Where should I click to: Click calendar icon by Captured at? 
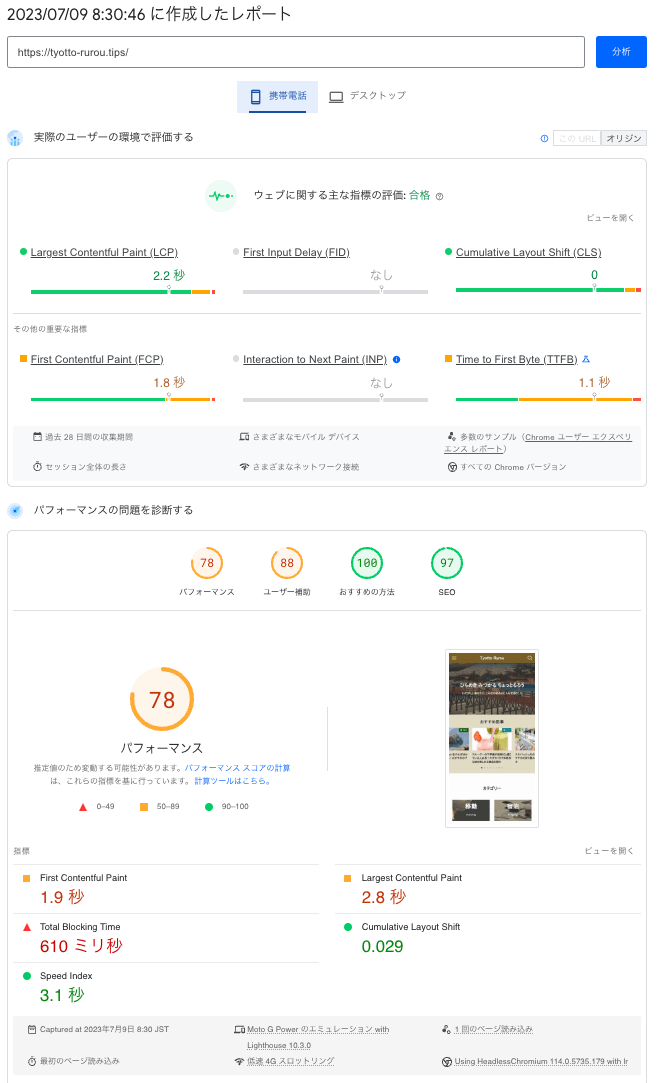pyautogui.click(x=32, y=1029)
